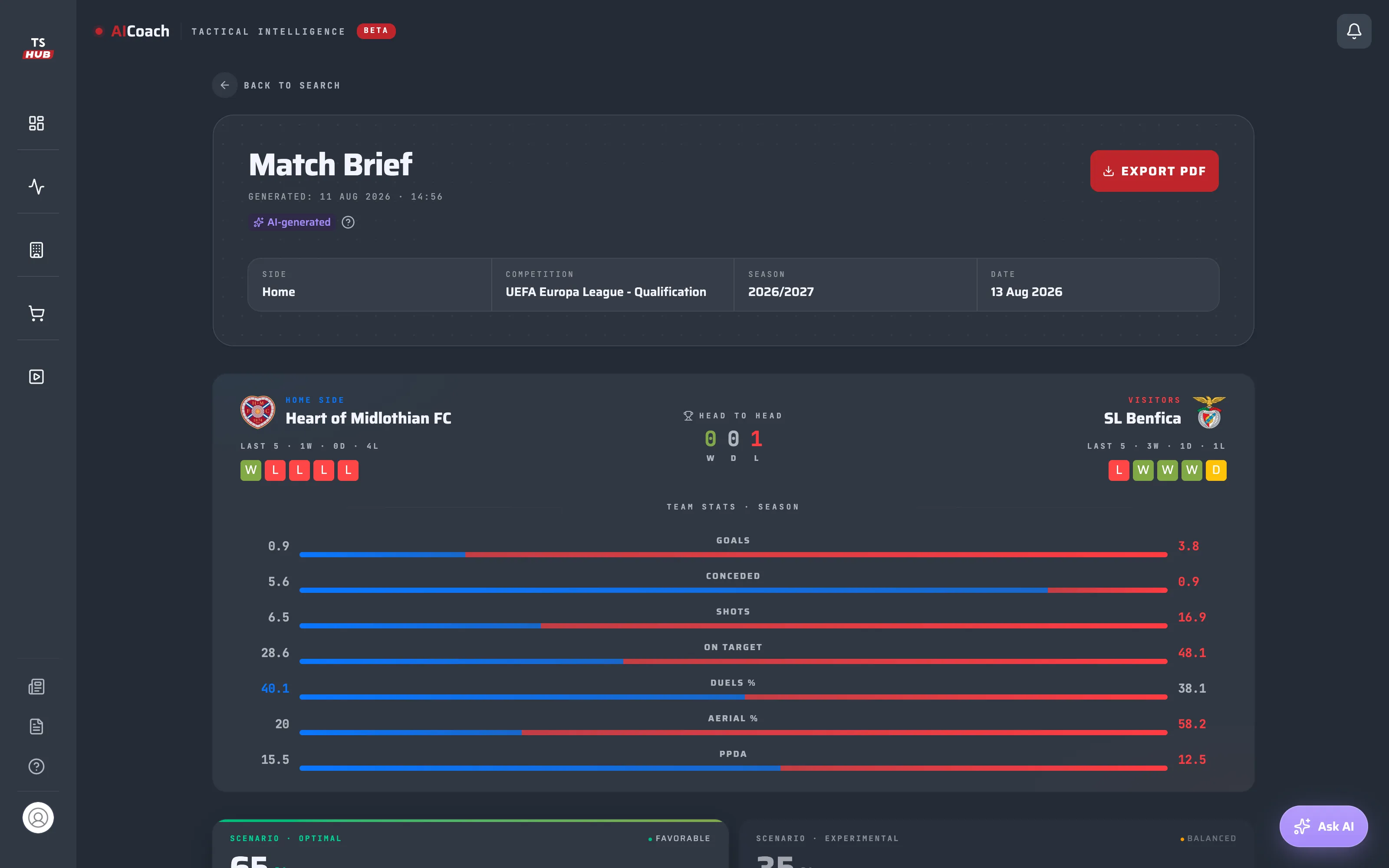Screen dimensions: 1389x868
Task: Click the Conceded value 5.6
Action: (278, 582)
